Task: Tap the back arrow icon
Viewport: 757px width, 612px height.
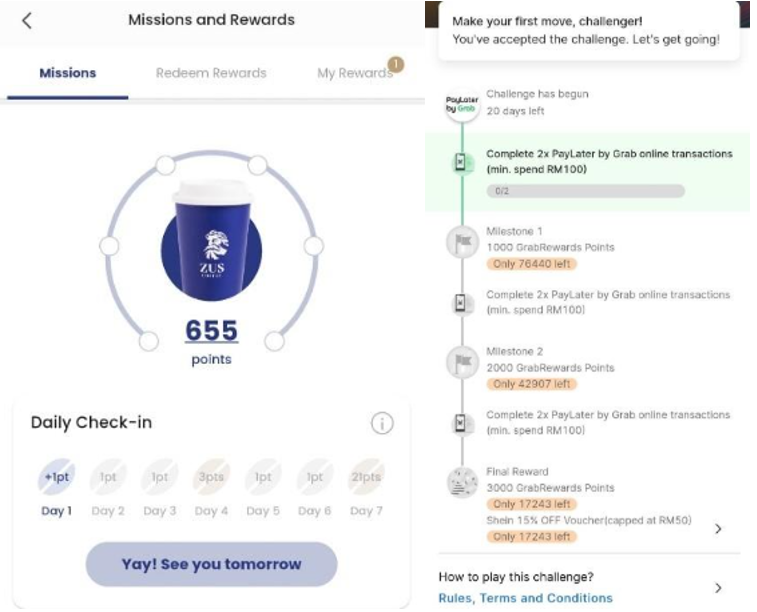Action: pyautogui.click(x=27, y=20)
